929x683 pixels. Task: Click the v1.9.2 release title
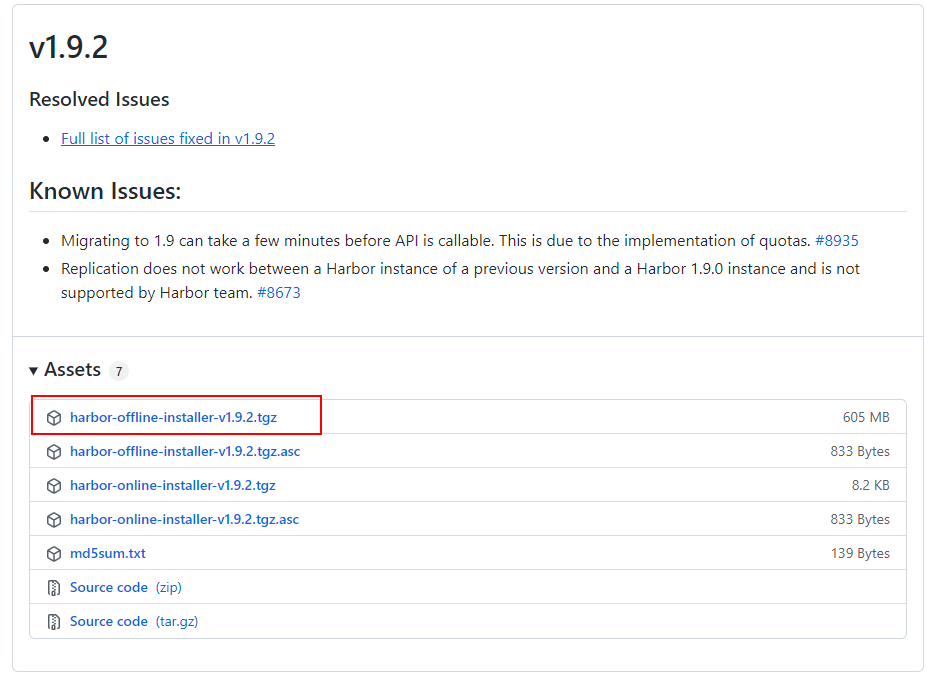pos(69,47)
